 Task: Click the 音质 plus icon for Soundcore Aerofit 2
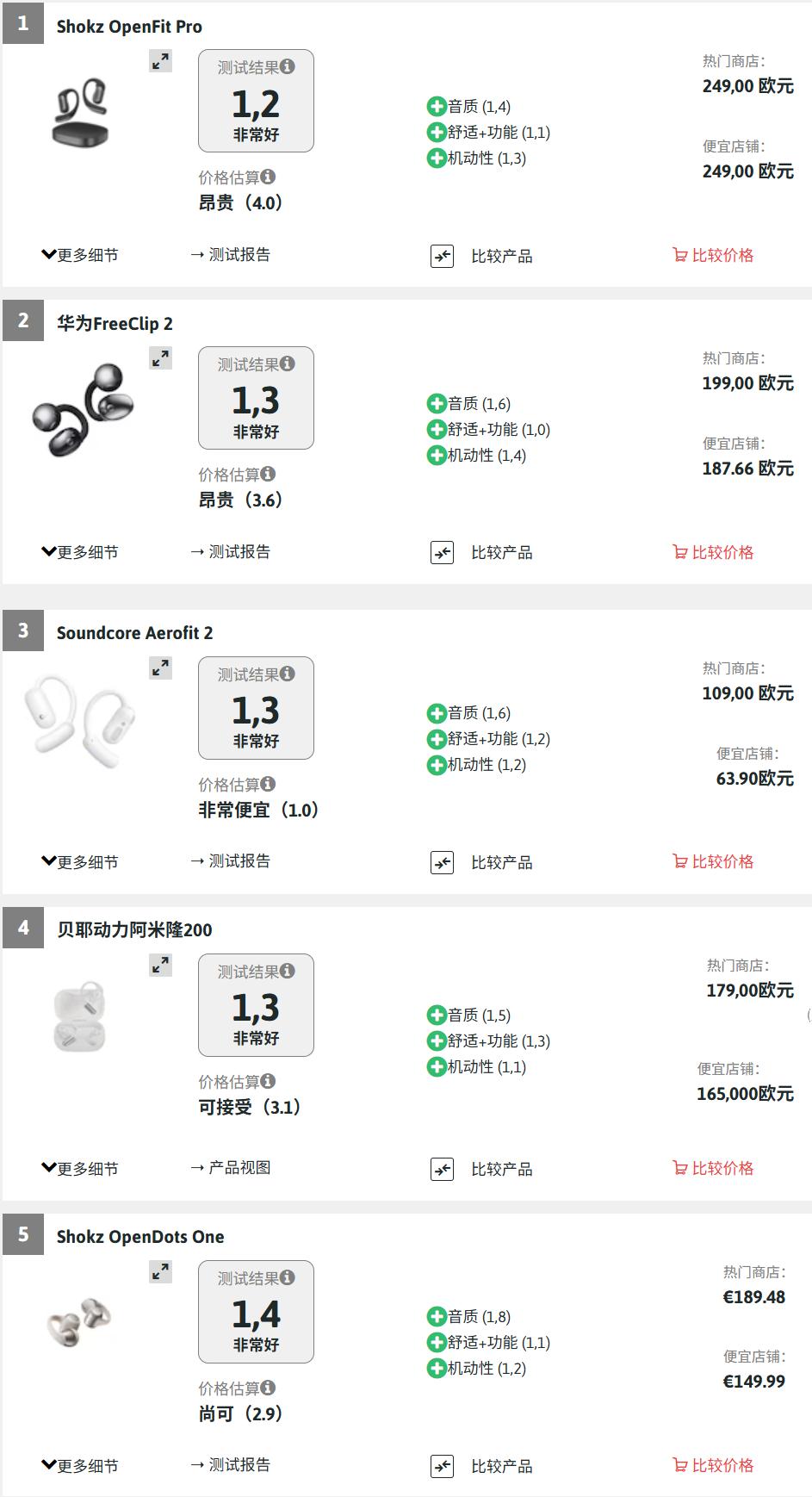click(437, 713)
